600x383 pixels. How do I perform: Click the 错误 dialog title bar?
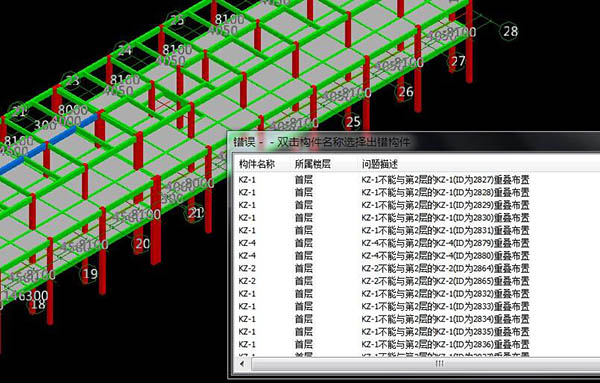[x=414, y=142]
